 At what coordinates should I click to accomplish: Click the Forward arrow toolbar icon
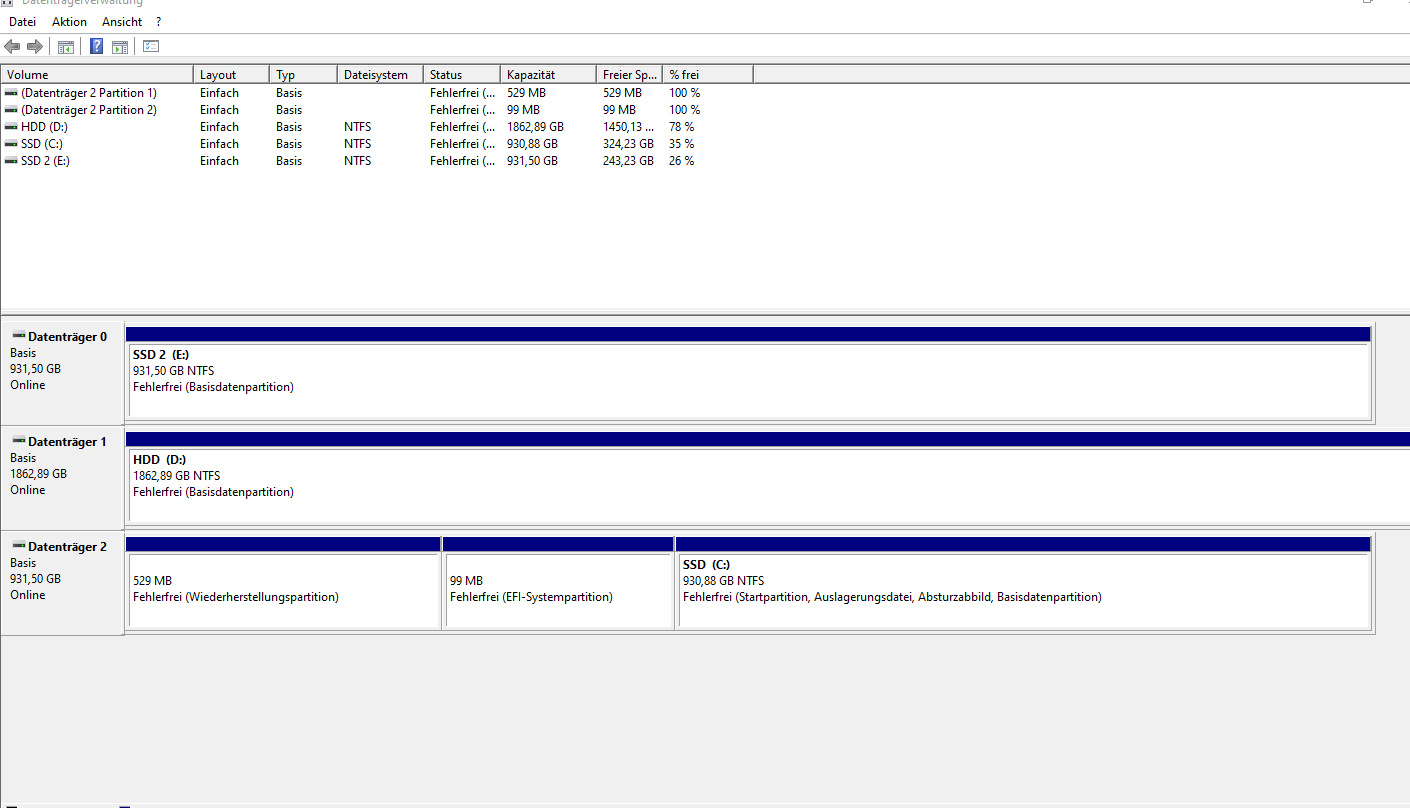[35, 46]
